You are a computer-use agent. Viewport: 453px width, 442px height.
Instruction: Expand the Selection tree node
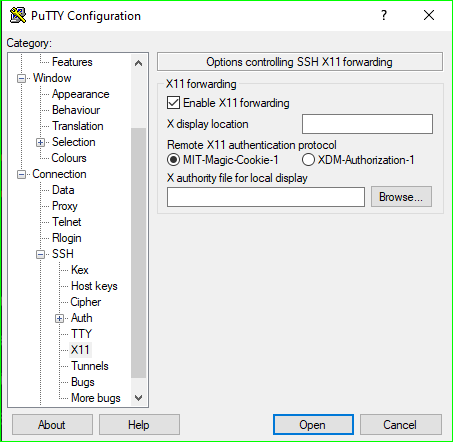click(x=40, y=142)
